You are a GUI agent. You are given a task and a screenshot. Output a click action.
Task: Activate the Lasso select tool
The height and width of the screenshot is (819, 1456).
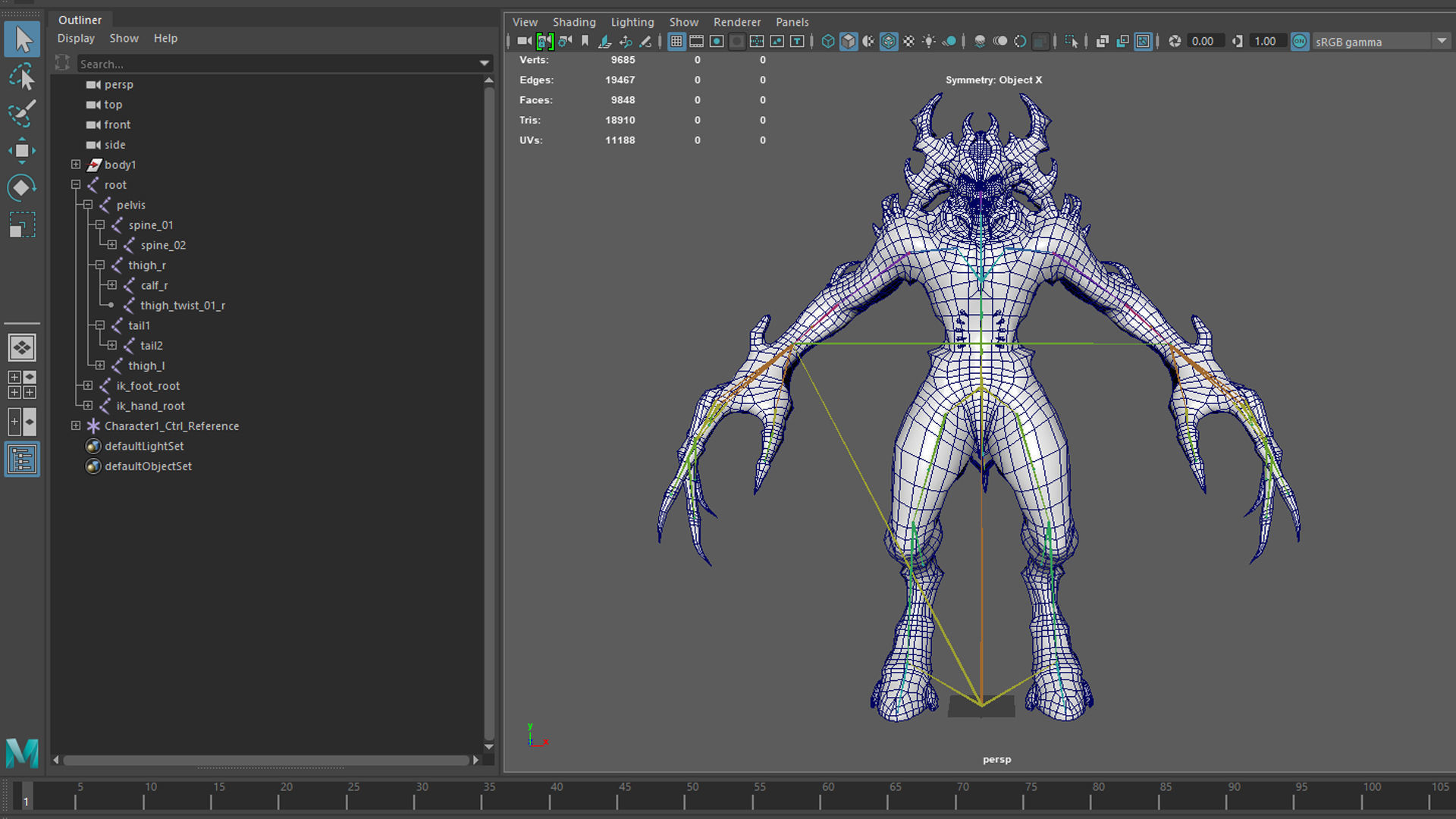[x=22, y=77]
